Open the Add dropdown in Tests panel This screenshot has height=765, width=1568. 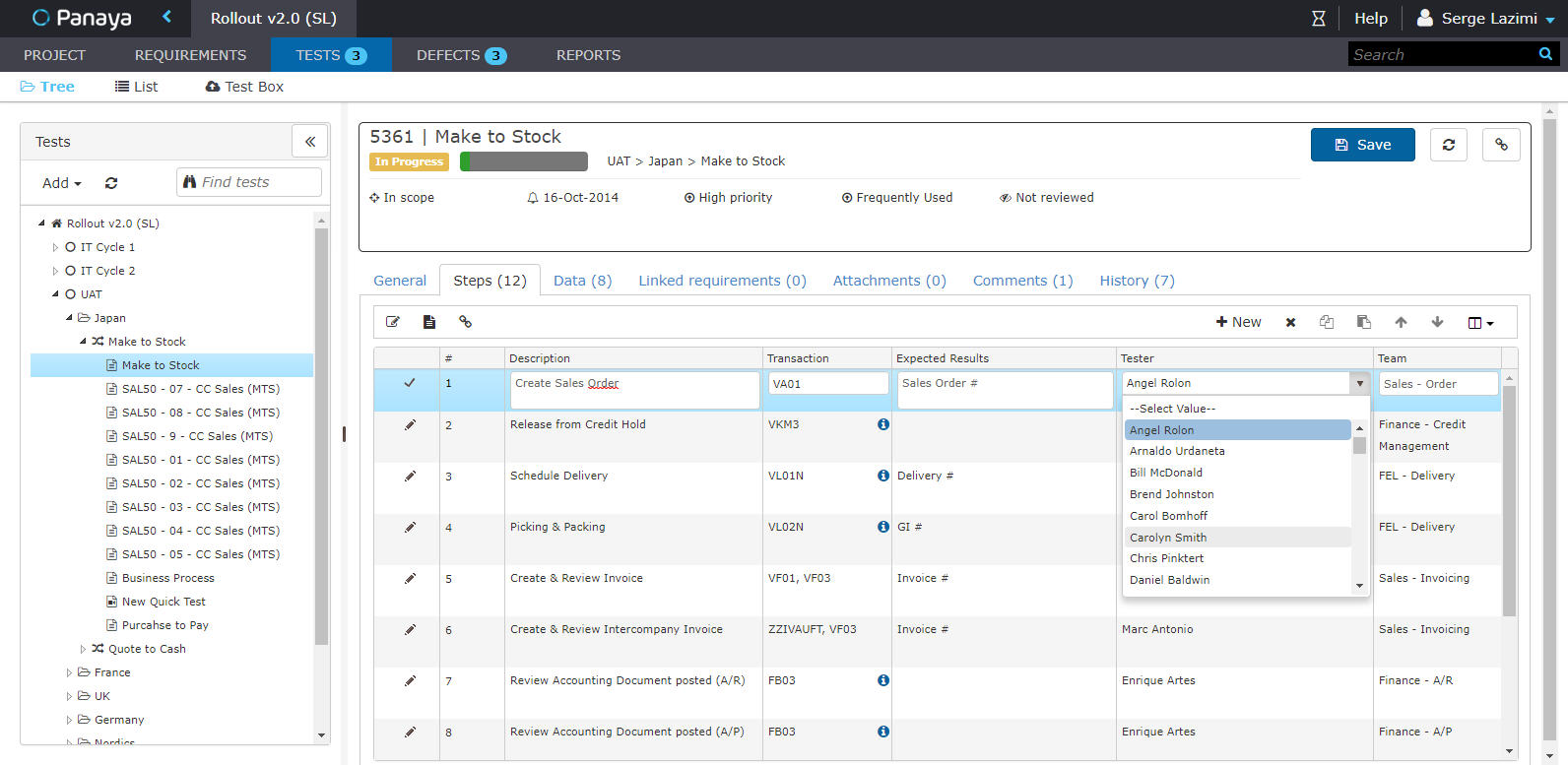click(x=61, y=183)
